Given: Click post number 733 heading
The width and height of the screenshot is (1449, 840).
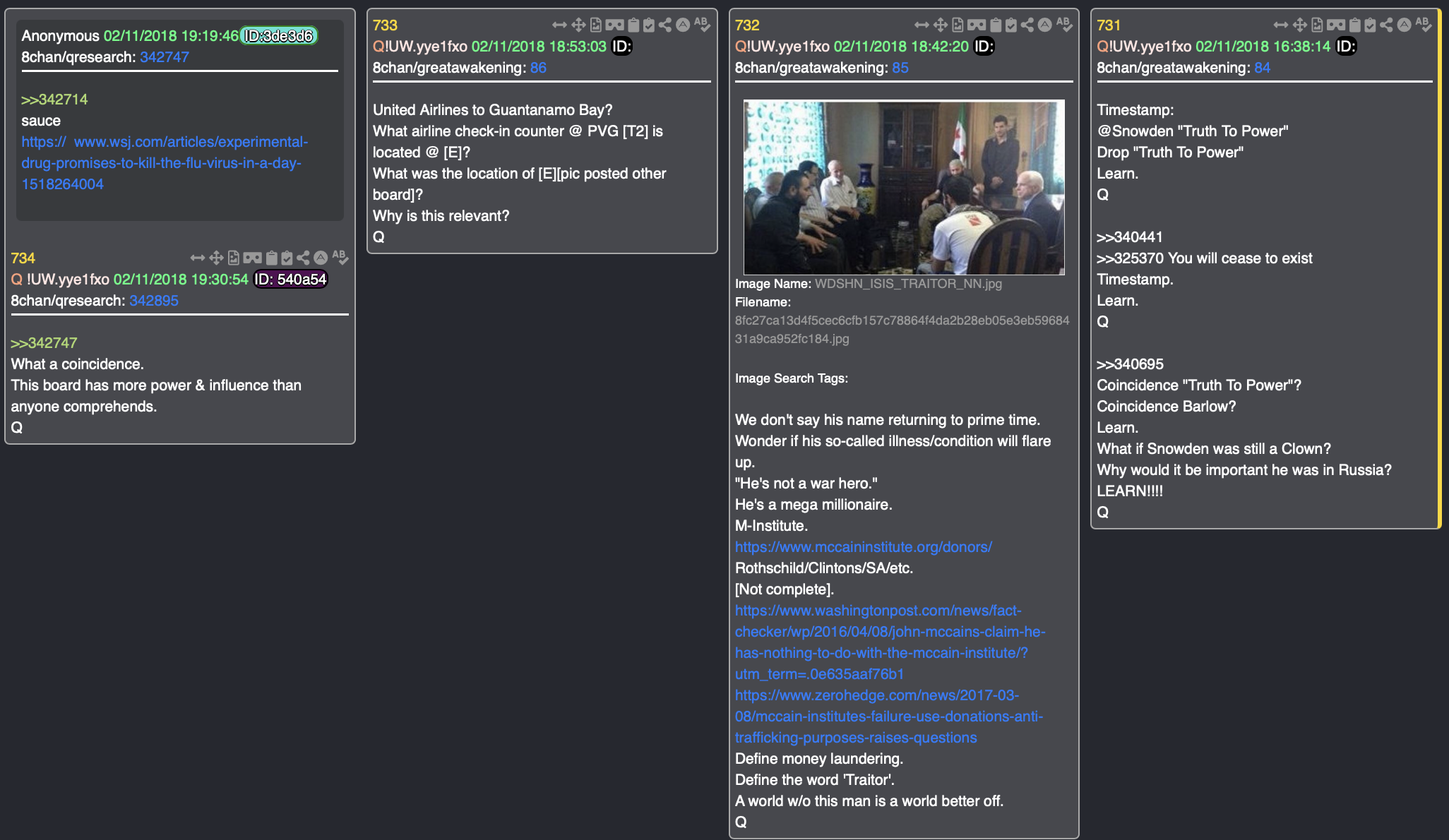Looking at the screenshot, I should (x=385, y=25).
